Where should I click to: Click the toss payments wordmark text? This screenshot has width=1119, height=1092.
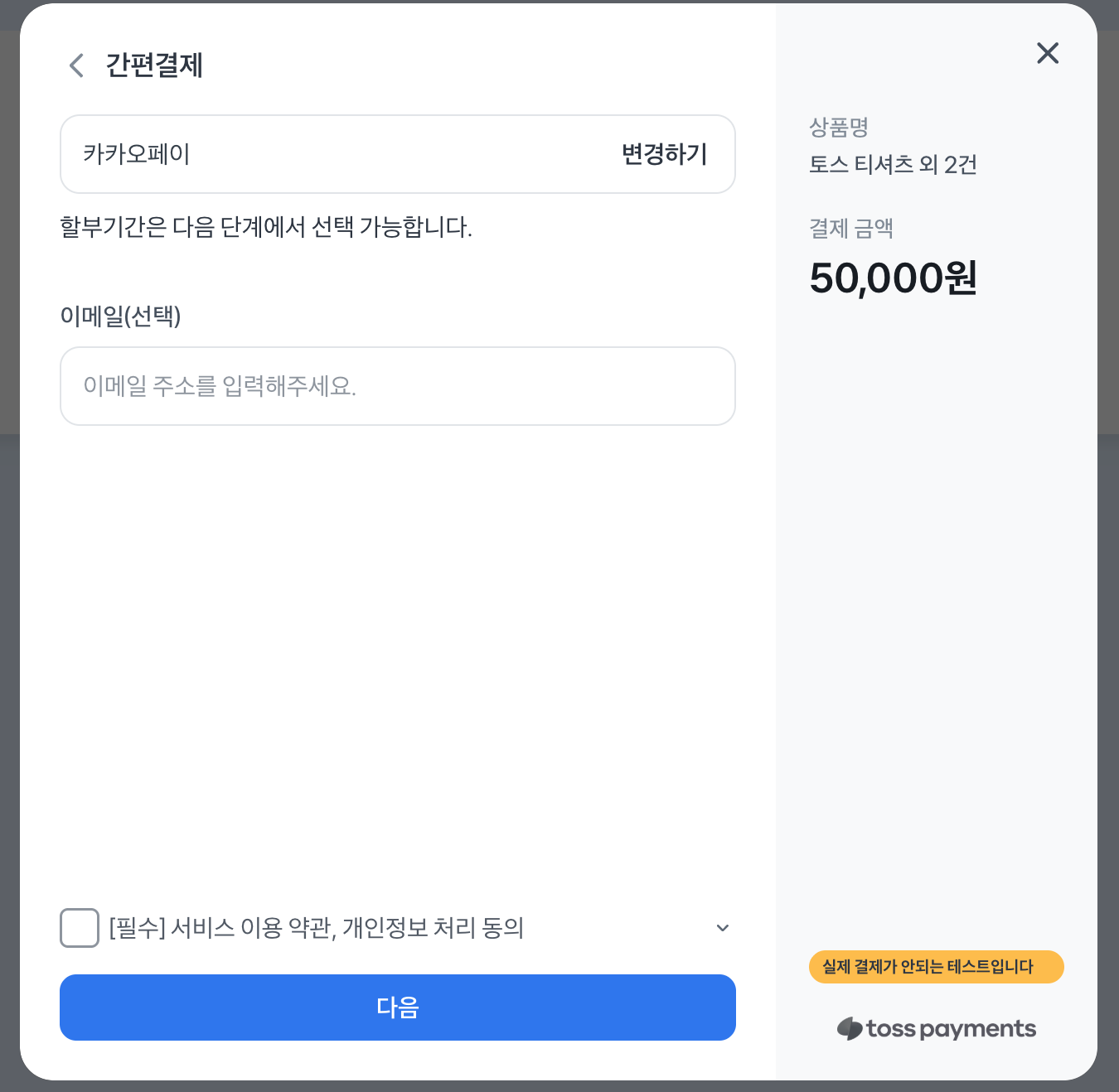click(x=951, y=1029)
